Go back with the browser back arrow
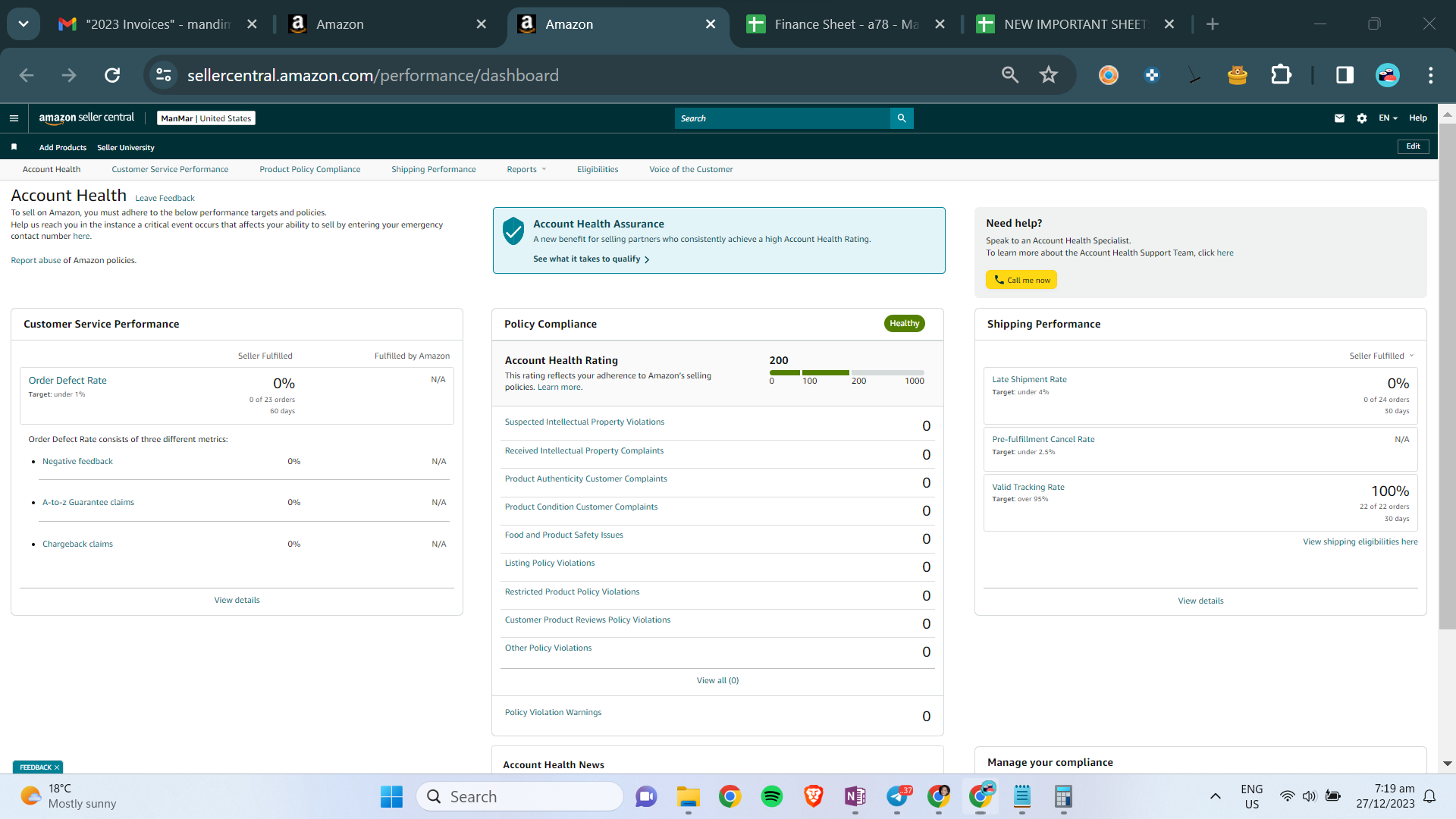 [27, 75]
